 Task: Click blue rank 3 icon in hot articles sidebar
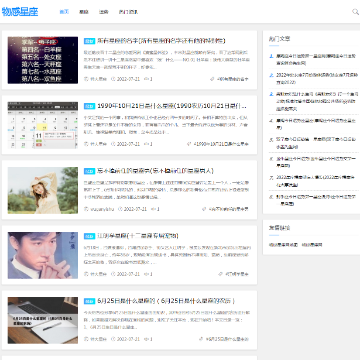pos(271,94)
